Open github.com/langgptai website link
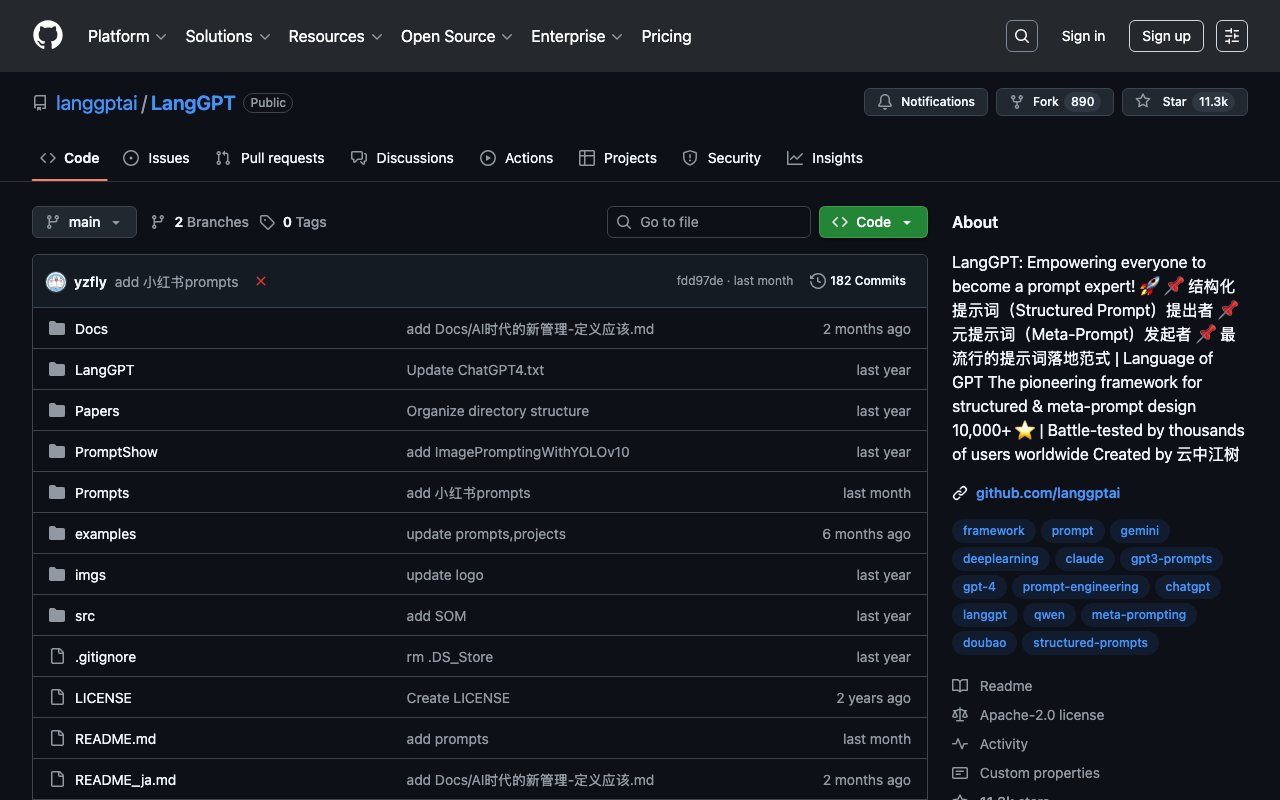1280x800 pixels. coord(1047,493)
